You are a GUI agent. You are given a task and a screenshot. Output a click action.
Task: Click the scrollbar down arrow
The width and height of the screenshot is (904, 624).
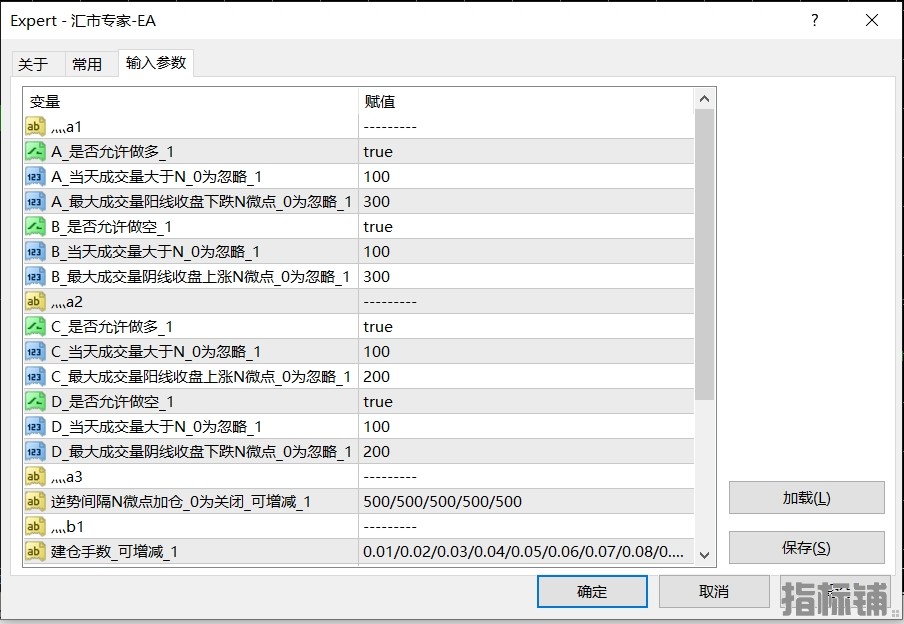704,555
